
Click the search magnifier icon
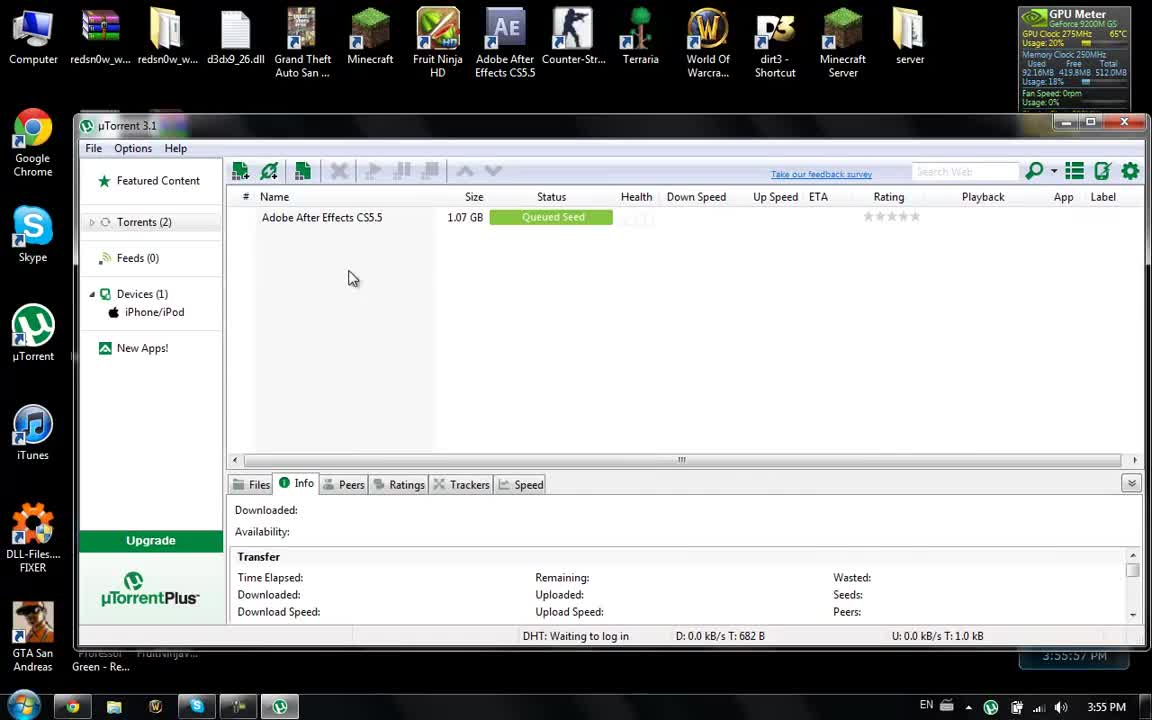coord(1034,171)
